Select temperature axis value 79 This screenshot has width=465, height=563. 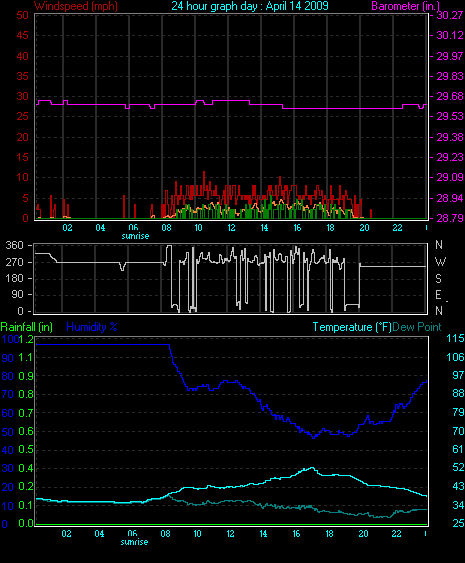(458, 412)
